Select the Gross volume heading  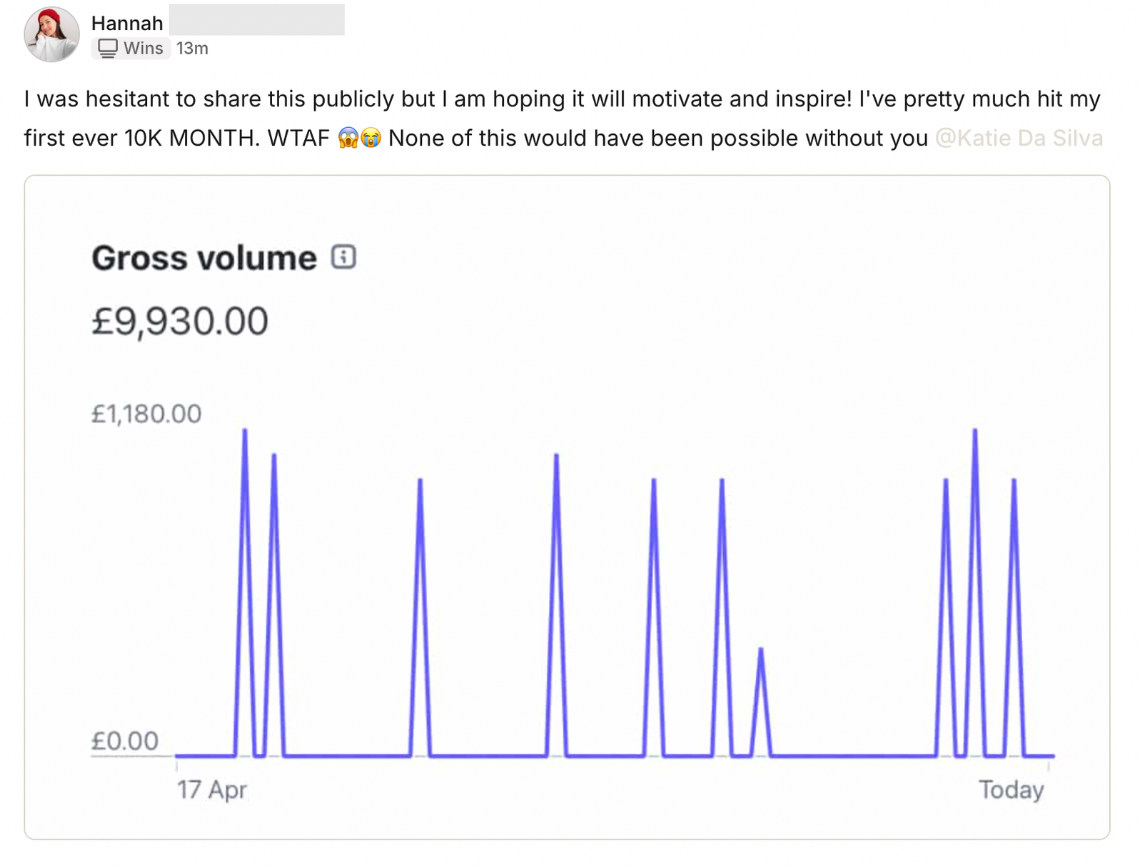point(204,258)
